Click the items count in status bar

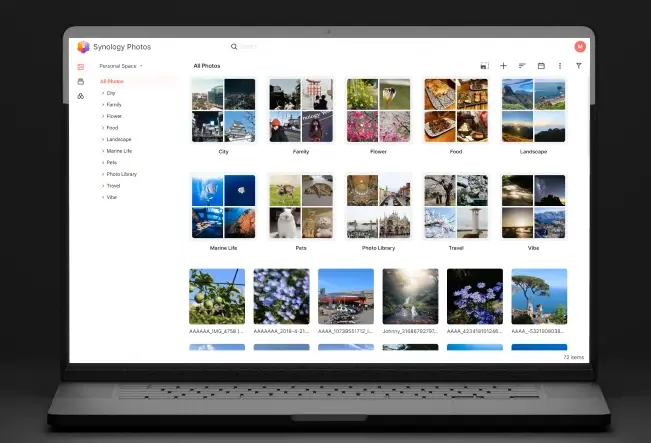coord(573,357)
